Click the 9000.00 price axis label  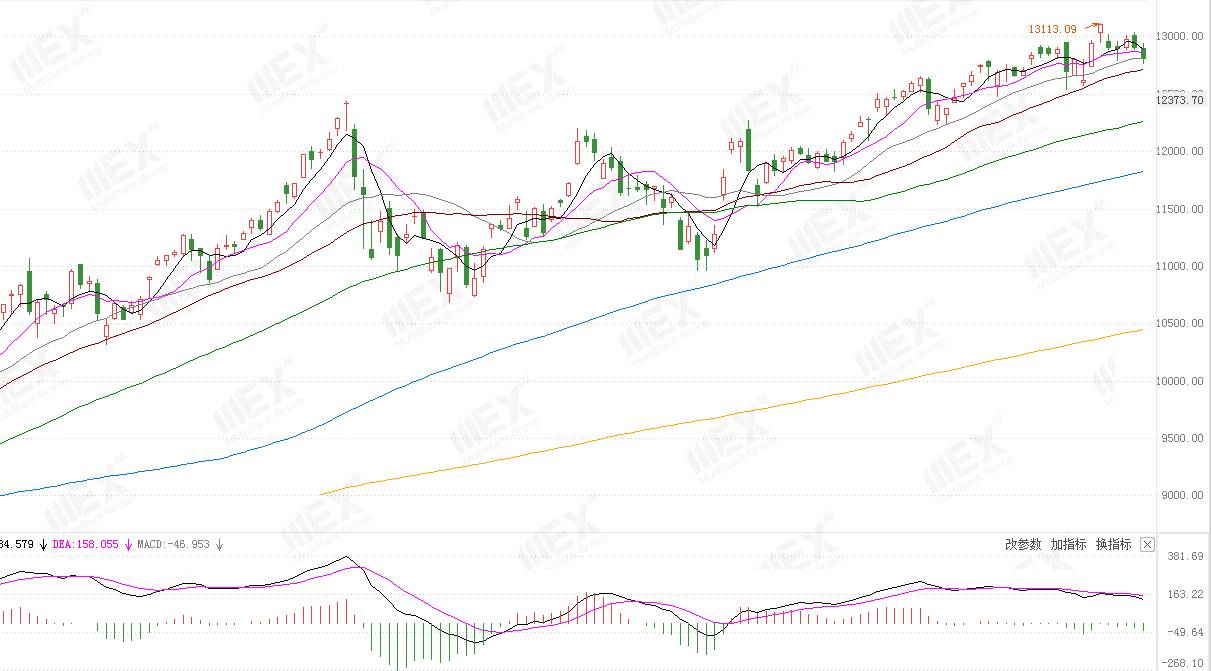pyautogui.click(x=1180, y=496)
